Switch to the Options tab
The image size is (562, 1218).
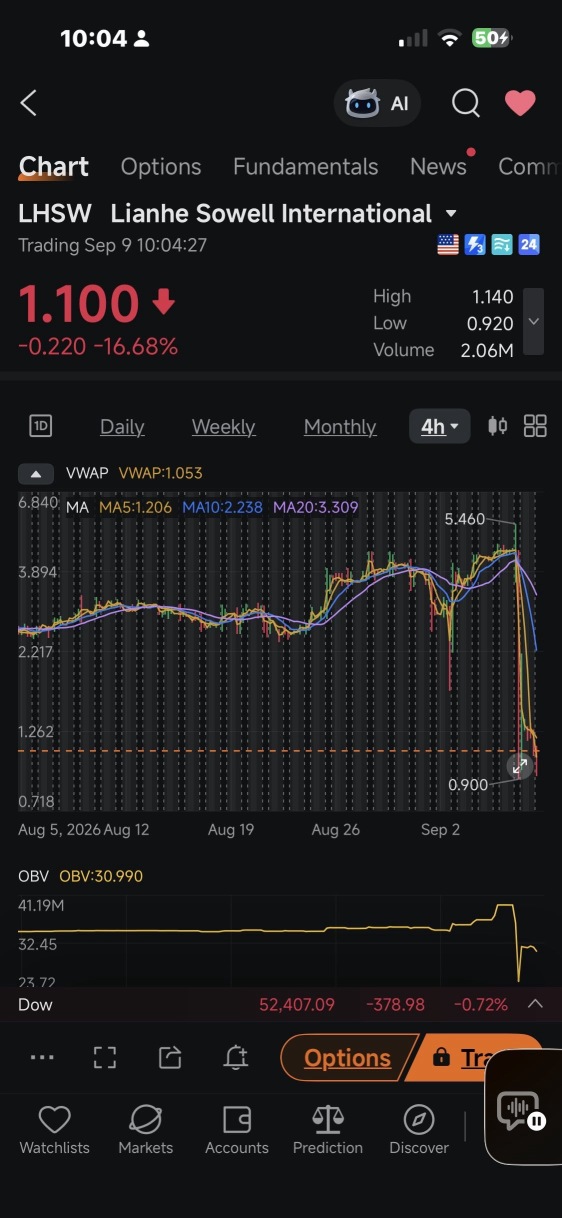coord(161,166)
